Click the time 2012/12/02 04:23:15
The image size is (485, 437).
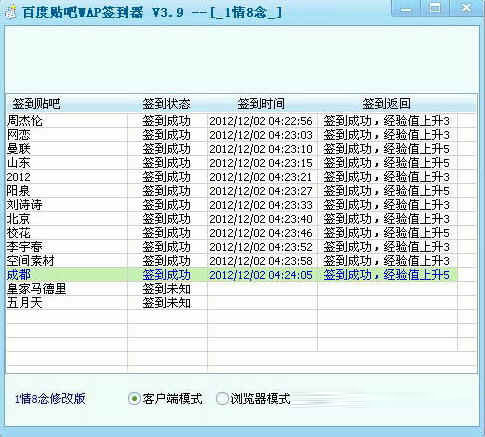point(261,163)
